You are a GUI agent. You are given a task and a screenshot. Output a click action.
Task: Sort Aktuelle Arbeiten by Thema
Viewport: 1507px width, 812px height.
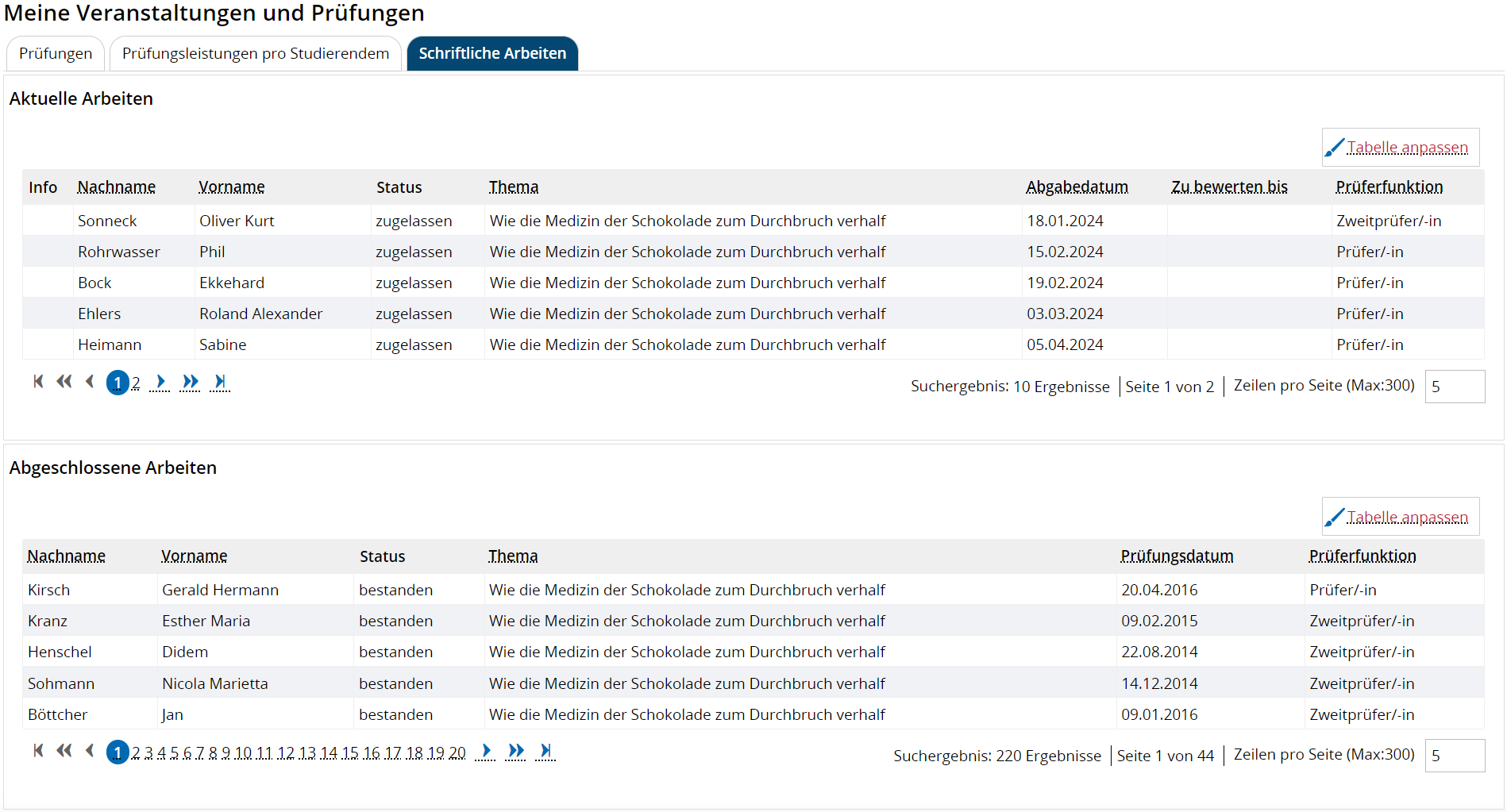tap(514, 187)
